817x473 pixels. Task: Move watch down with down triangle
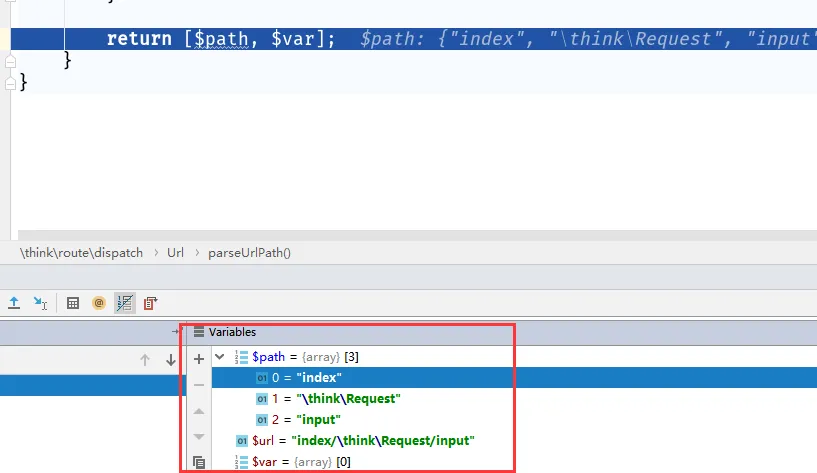click(x=198, y=437)
